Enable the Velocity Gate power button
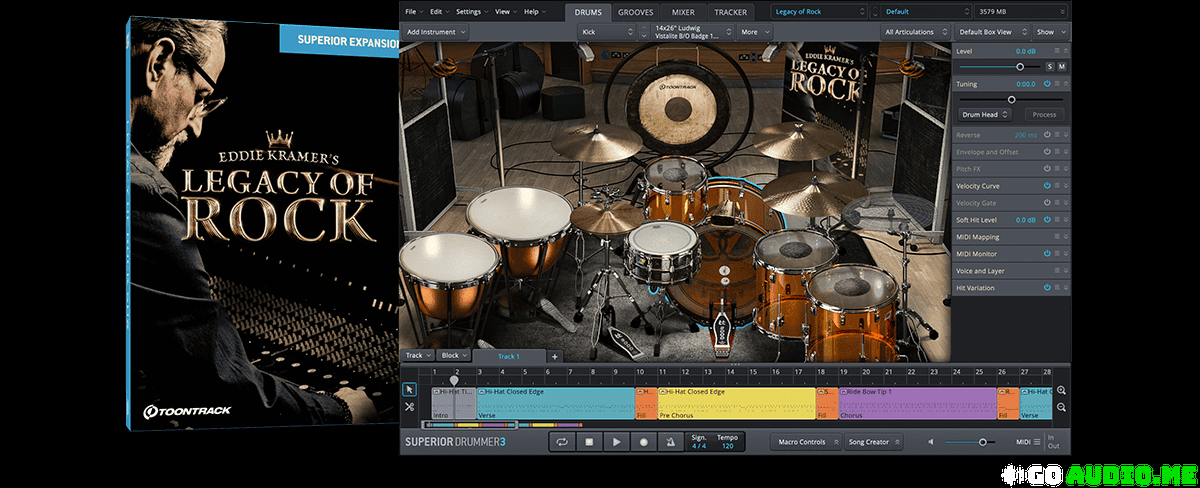Viewport: 1200px width, 488px height. click(x=1047, y=203)
